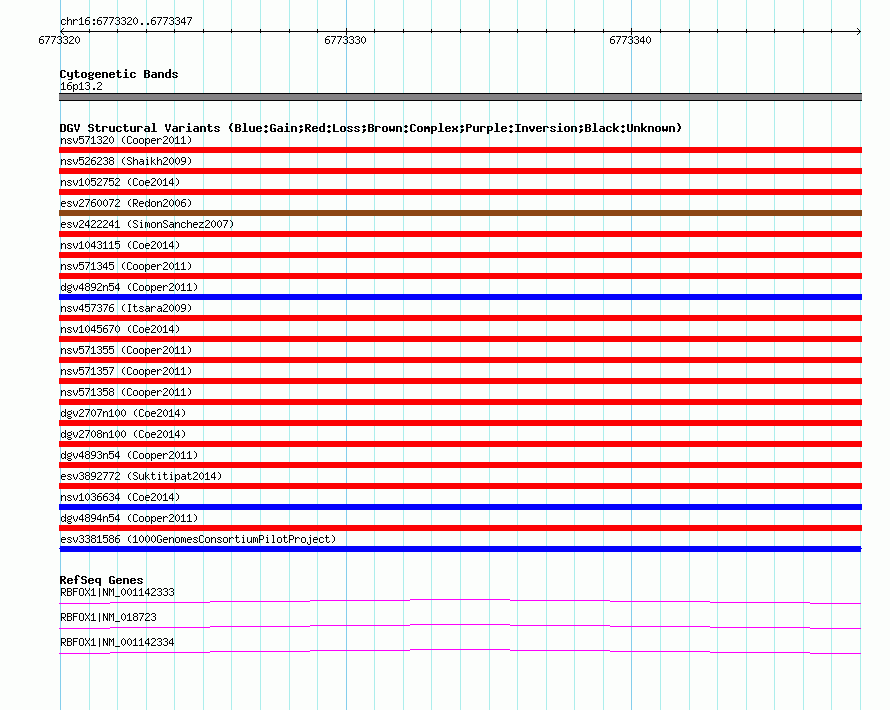This screenshot has height=710, width=890.
Task: Click dgv2708n100 (Coe2014) label
Action: [x=123, y=434]
